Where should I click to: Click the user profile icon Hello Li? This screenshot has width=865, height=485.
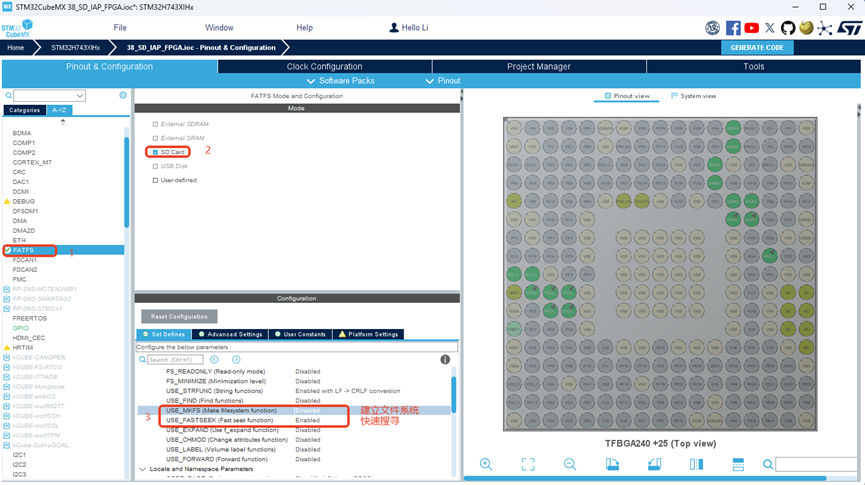tap(394, 28)
